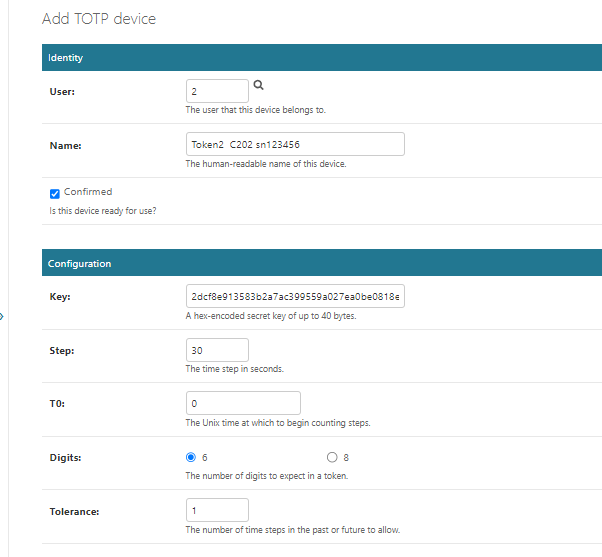Click the "Key:" field label
This screenshot has height=557, width=602.
60,298
